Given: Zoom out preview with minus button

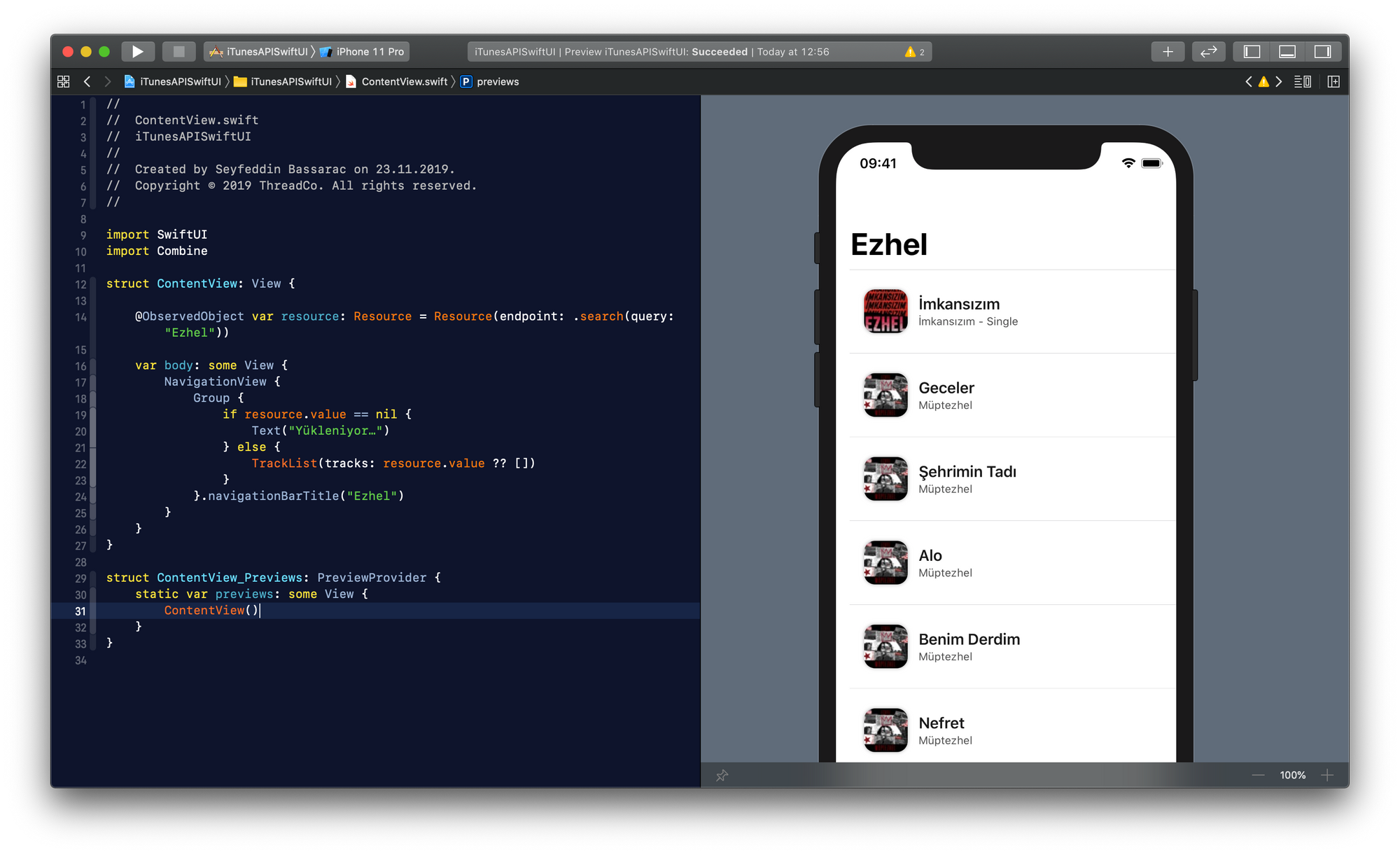Looking at the screenshot, I should point(1258,775).
